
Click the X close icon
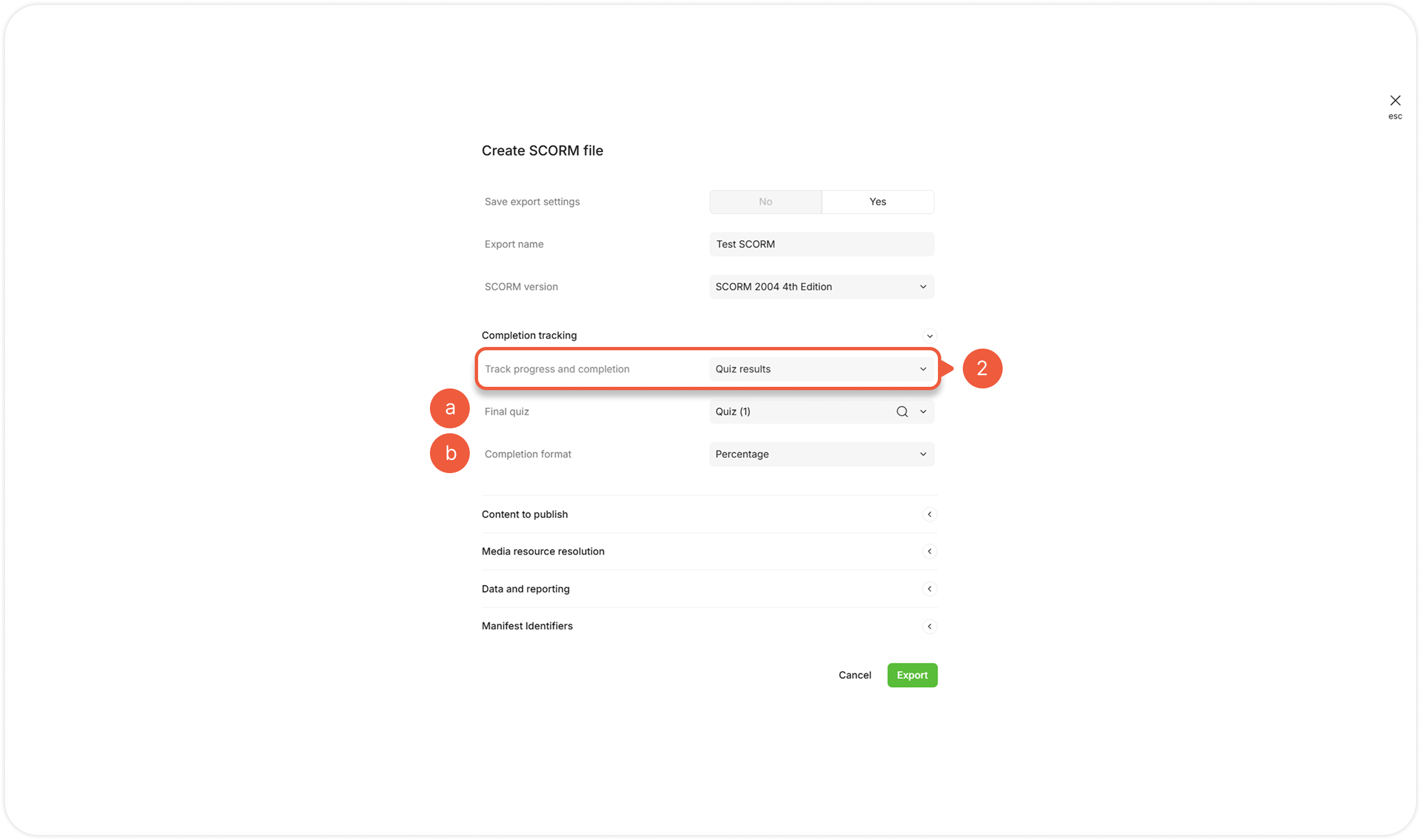point(1395,101)
